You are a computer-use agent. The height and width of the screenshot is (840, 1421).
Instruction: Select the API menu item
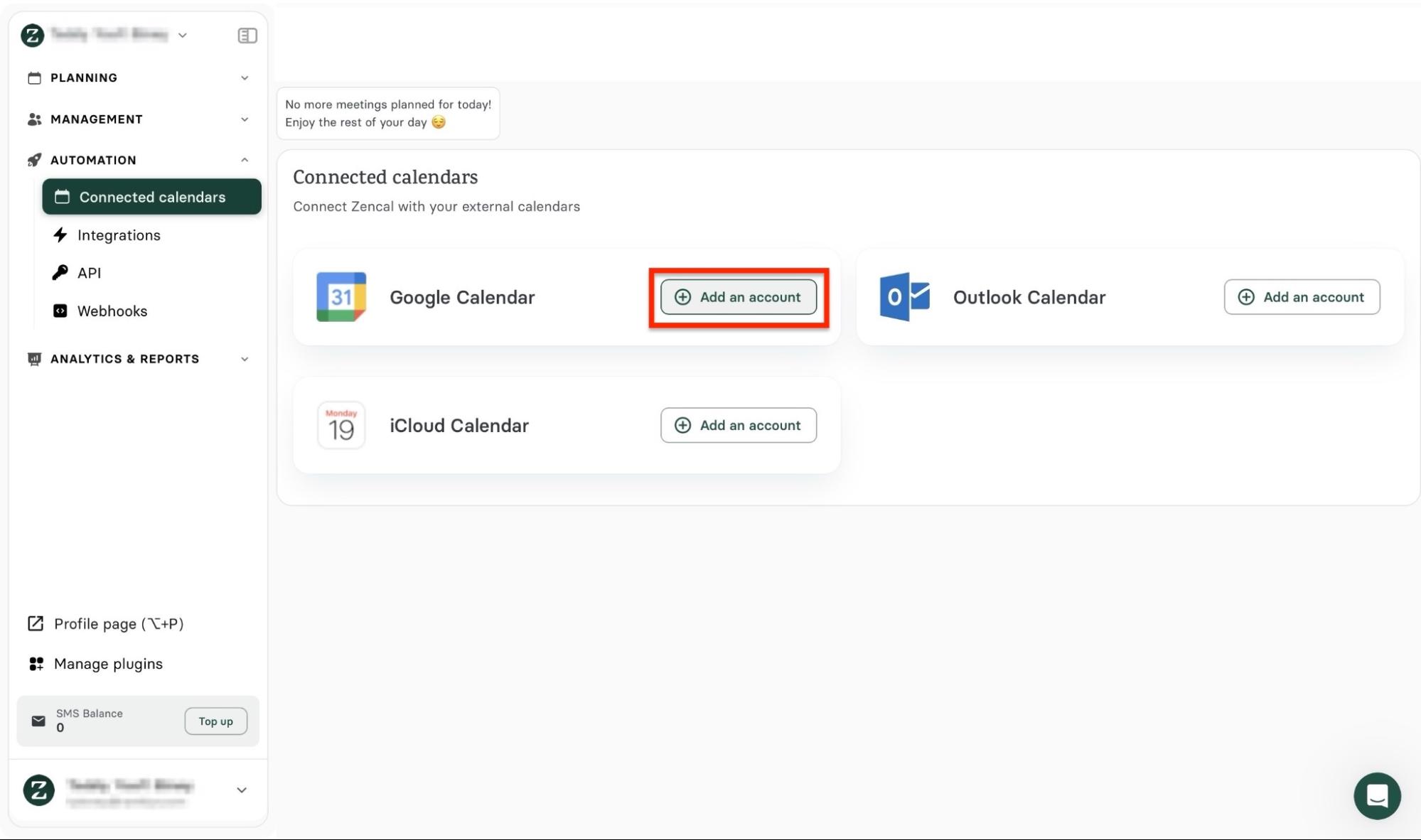89,273
